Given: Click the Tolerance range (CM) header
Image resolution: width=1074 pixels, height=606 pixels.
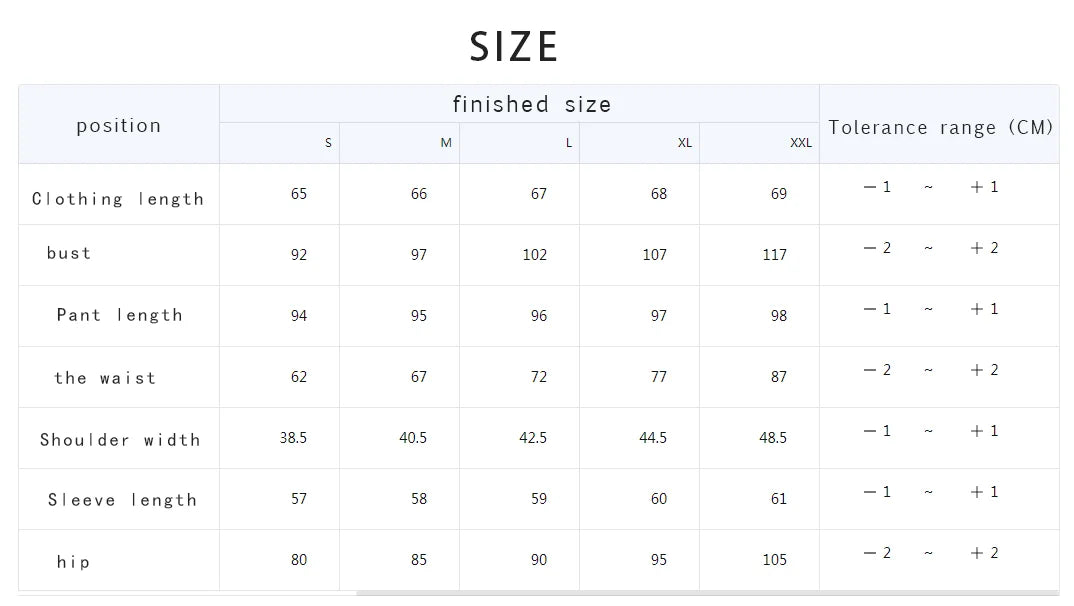Looking at the screenshot, I should (940, 127).
